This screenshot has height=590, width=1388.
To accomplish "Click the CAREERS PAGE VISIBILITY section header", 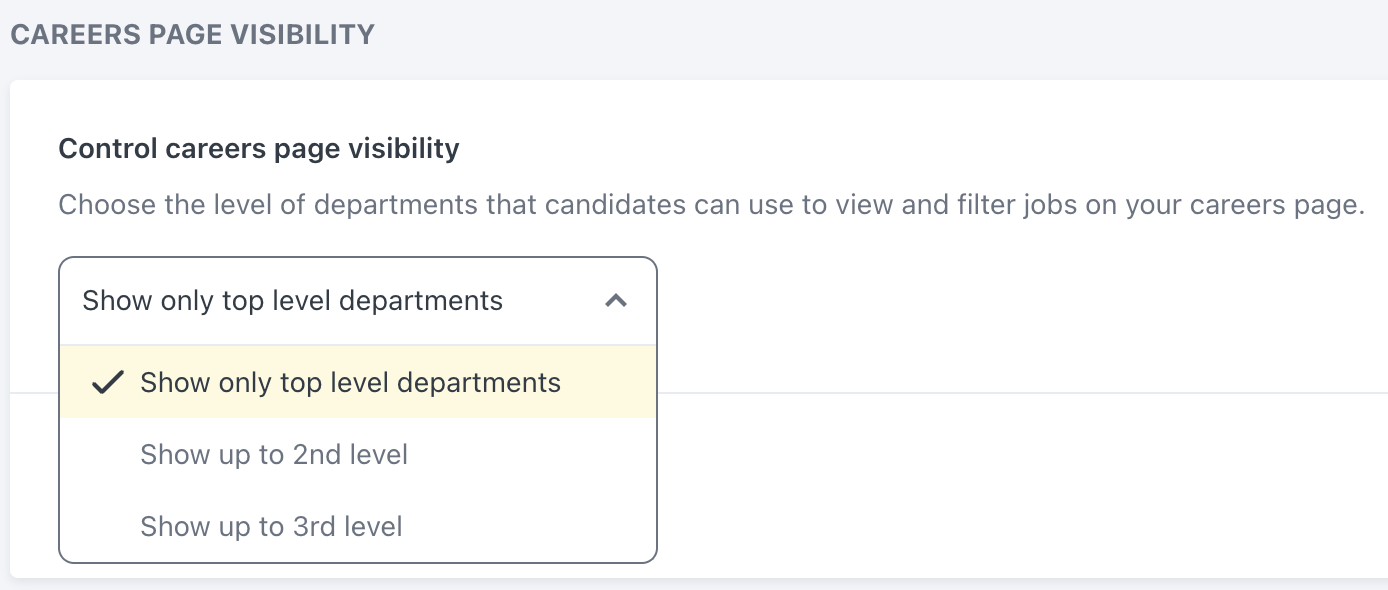I will pos(192,33).
